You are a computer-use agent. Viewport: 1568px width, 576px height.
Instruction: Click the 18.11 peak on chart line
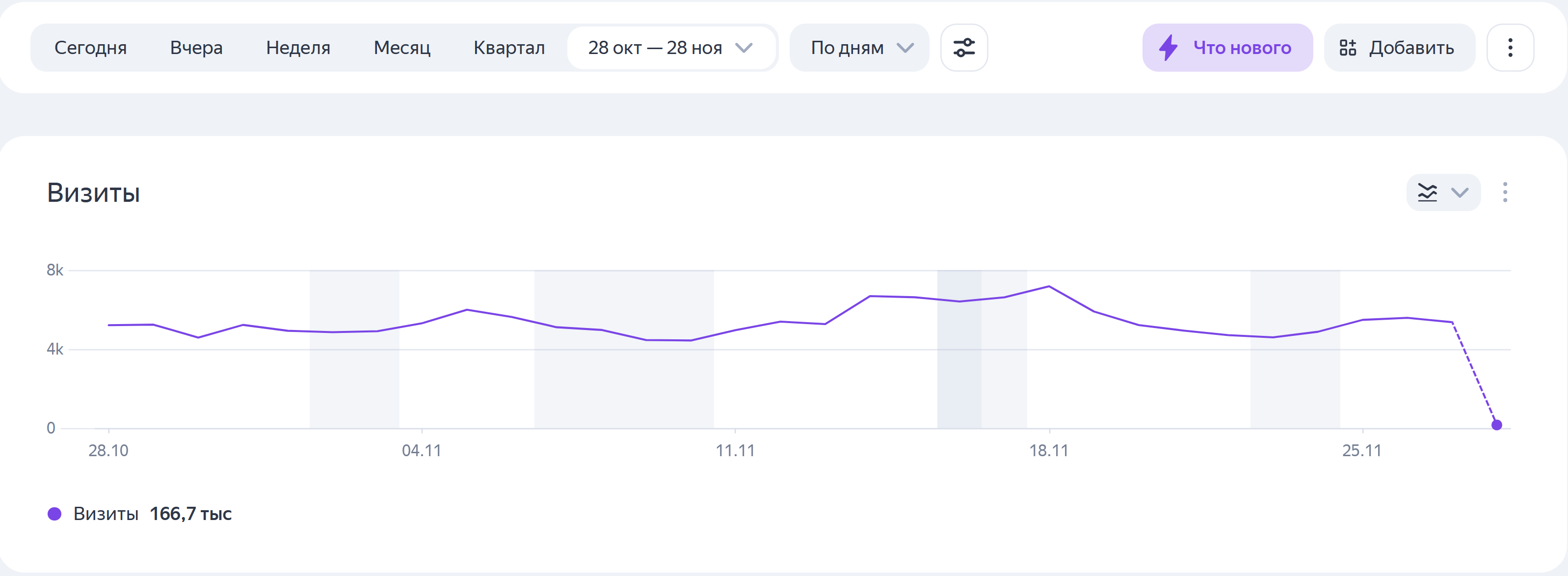(1049, 286)
